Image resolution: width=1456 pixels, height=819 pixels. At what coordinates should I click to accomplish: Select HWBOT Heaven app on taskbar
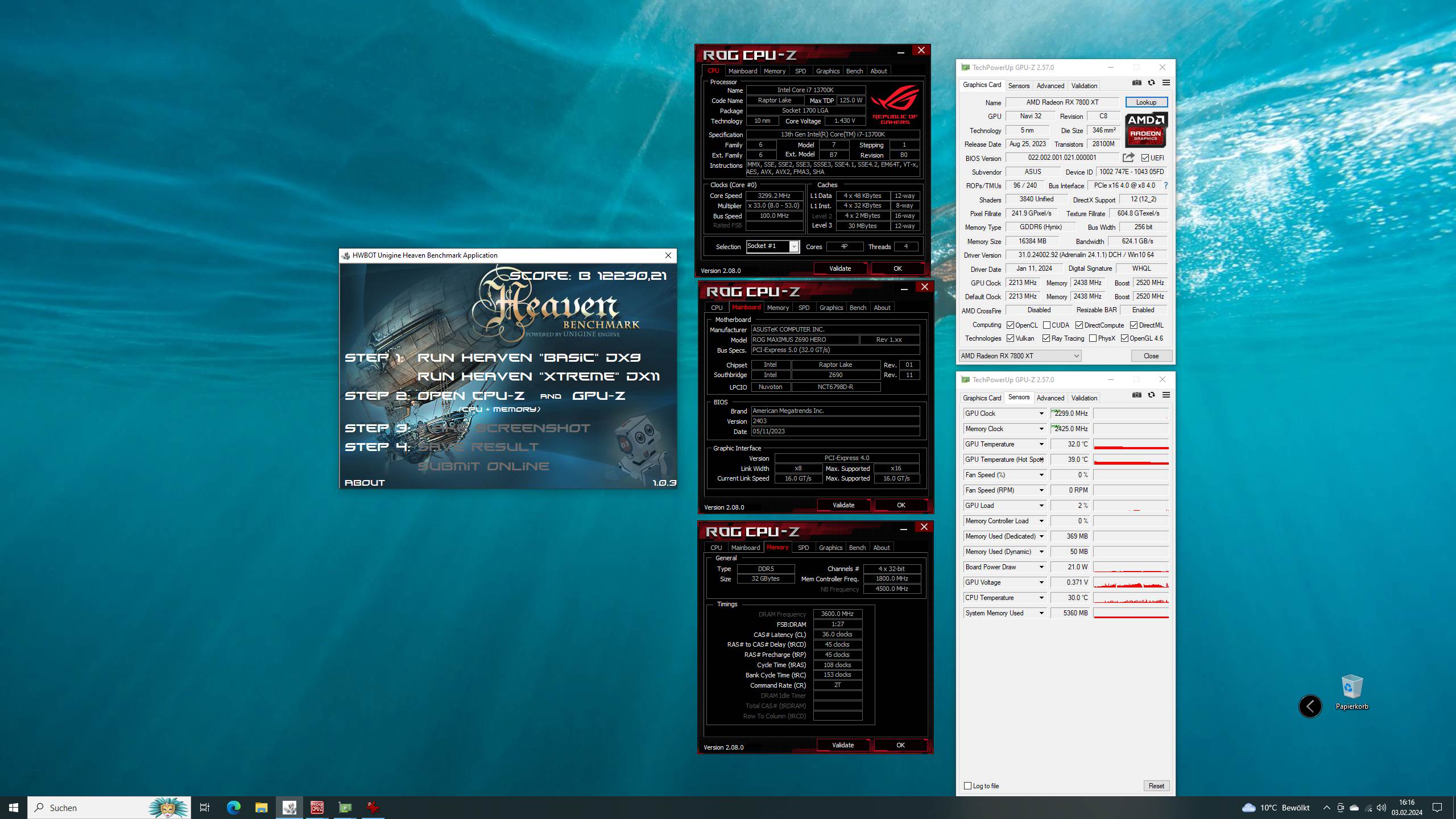tap(289, 808)
